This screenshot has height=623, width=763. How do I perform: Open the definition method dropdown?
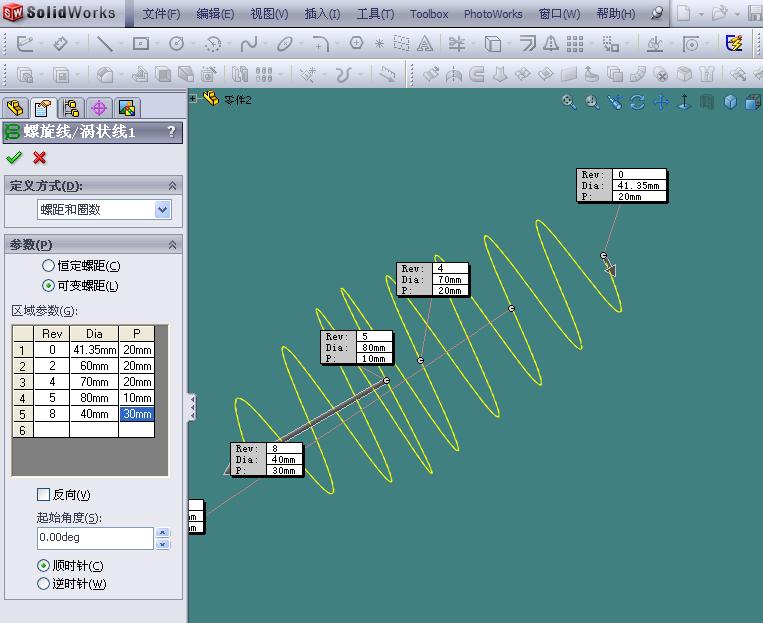[x=163, y=210]
